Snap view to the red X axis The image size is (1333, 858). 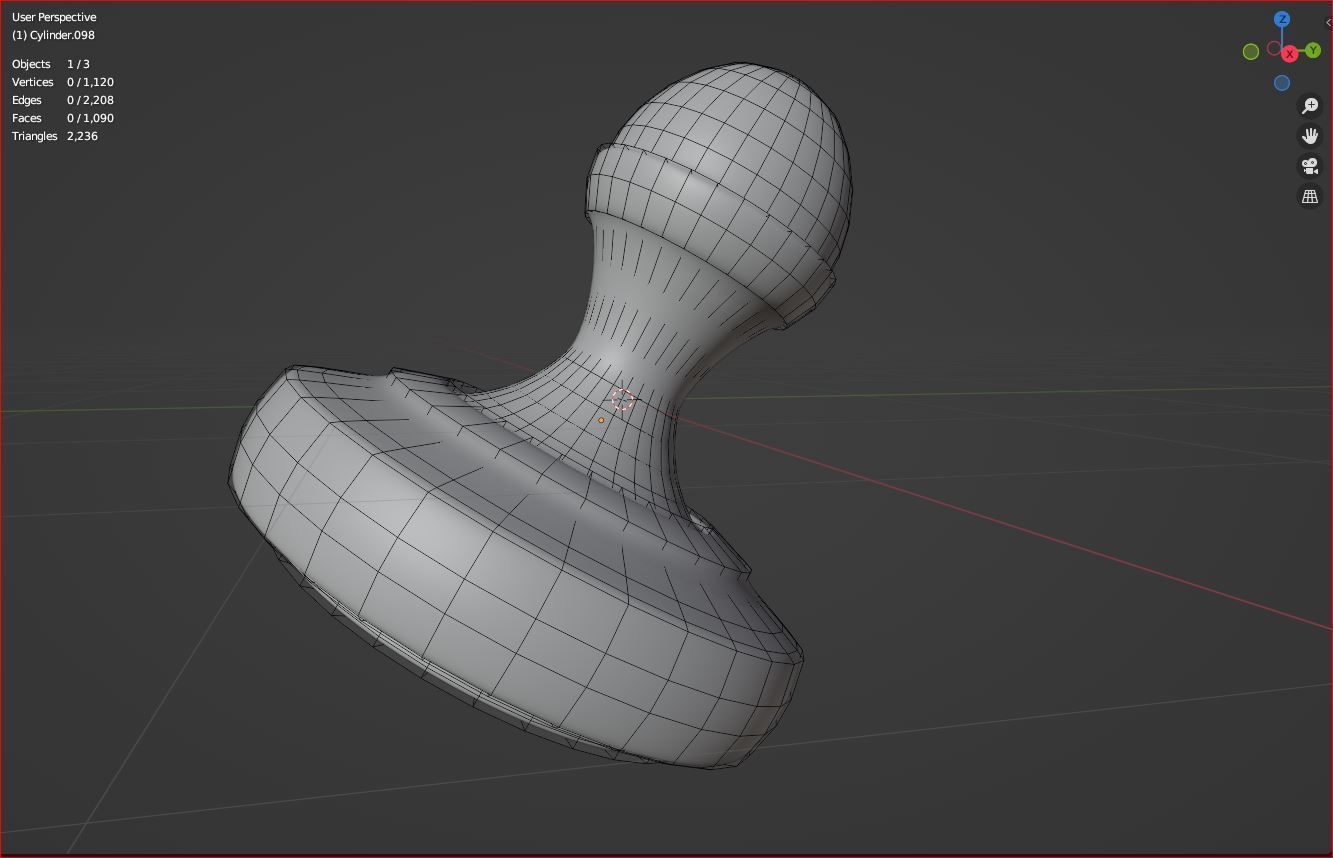tap(1290, 54)
